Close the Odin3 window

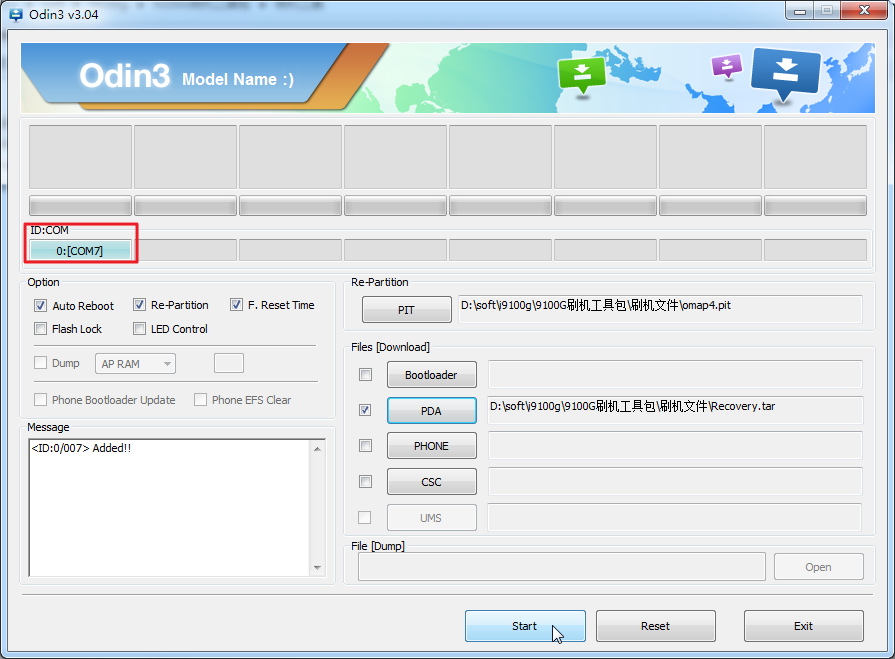coord(865,11)
